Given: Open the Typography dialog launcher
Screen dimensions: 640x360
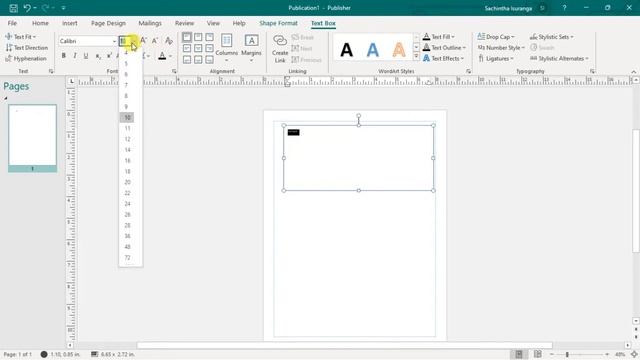Looking at the screenshot, I should pyautogui.click(x=592, y=71).
